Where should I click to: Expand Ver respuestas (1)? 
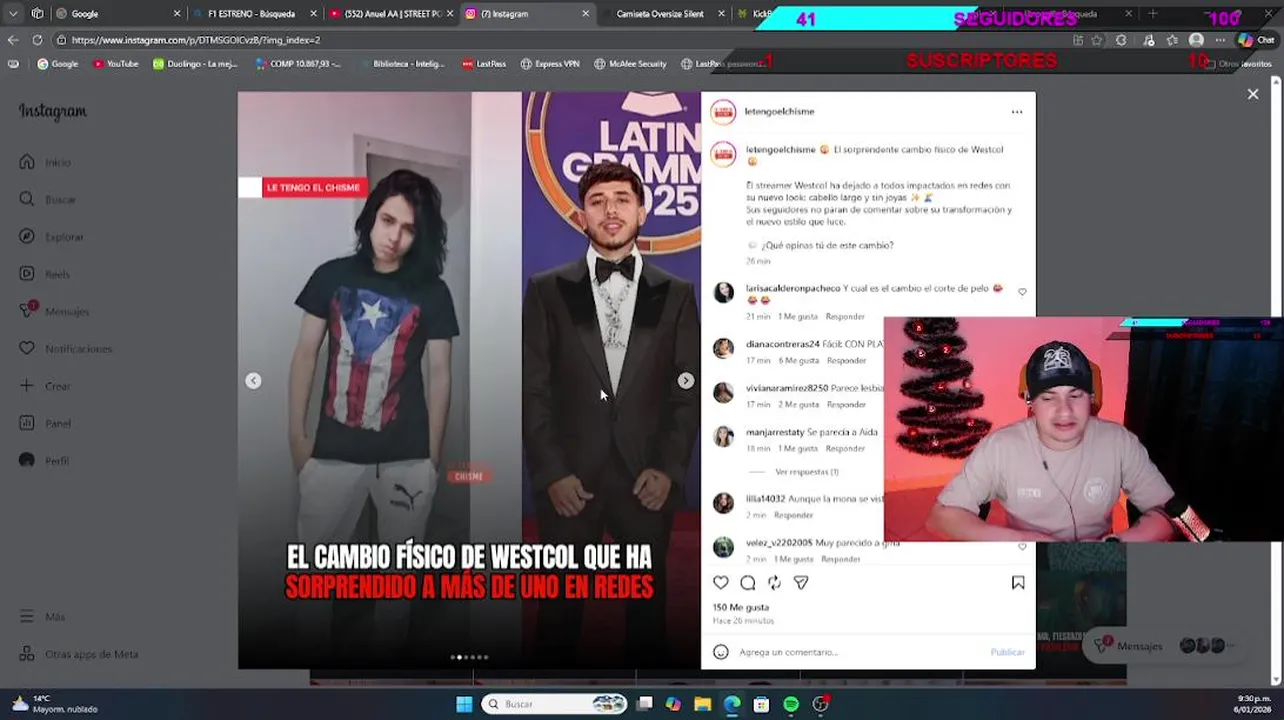(807, 472)
